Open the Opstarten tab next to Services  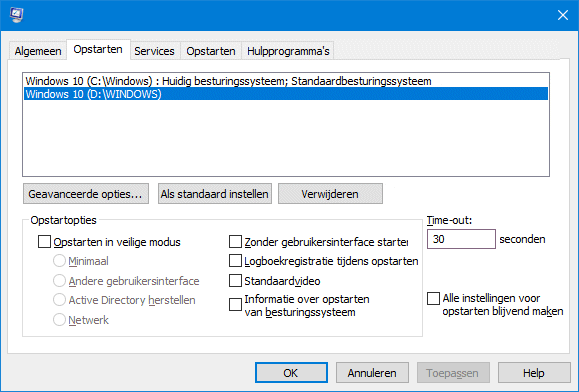tap(211, 51)
